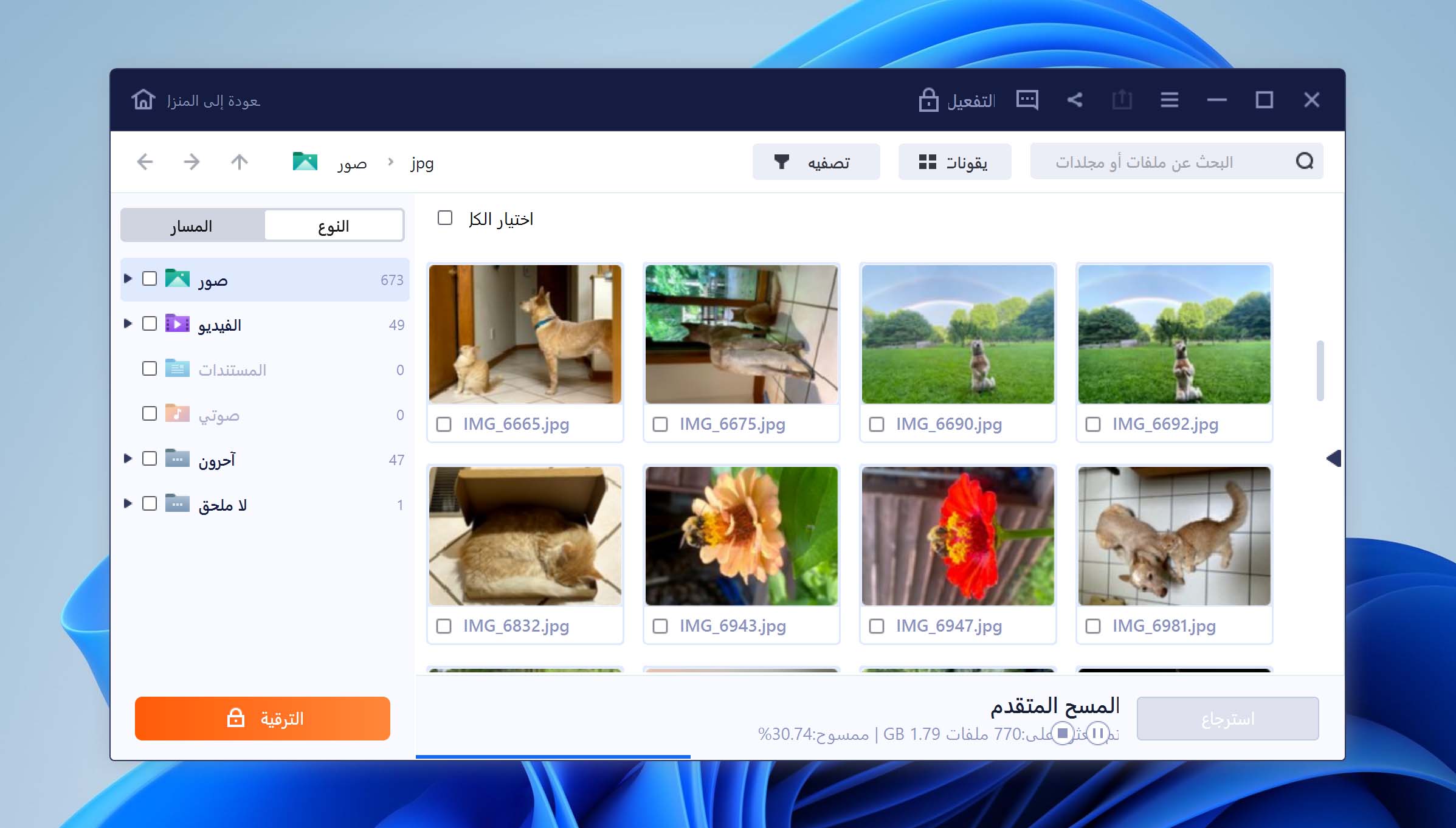
Task: Select the IMG_6981.jpg checkbox
Action: 1093,626
